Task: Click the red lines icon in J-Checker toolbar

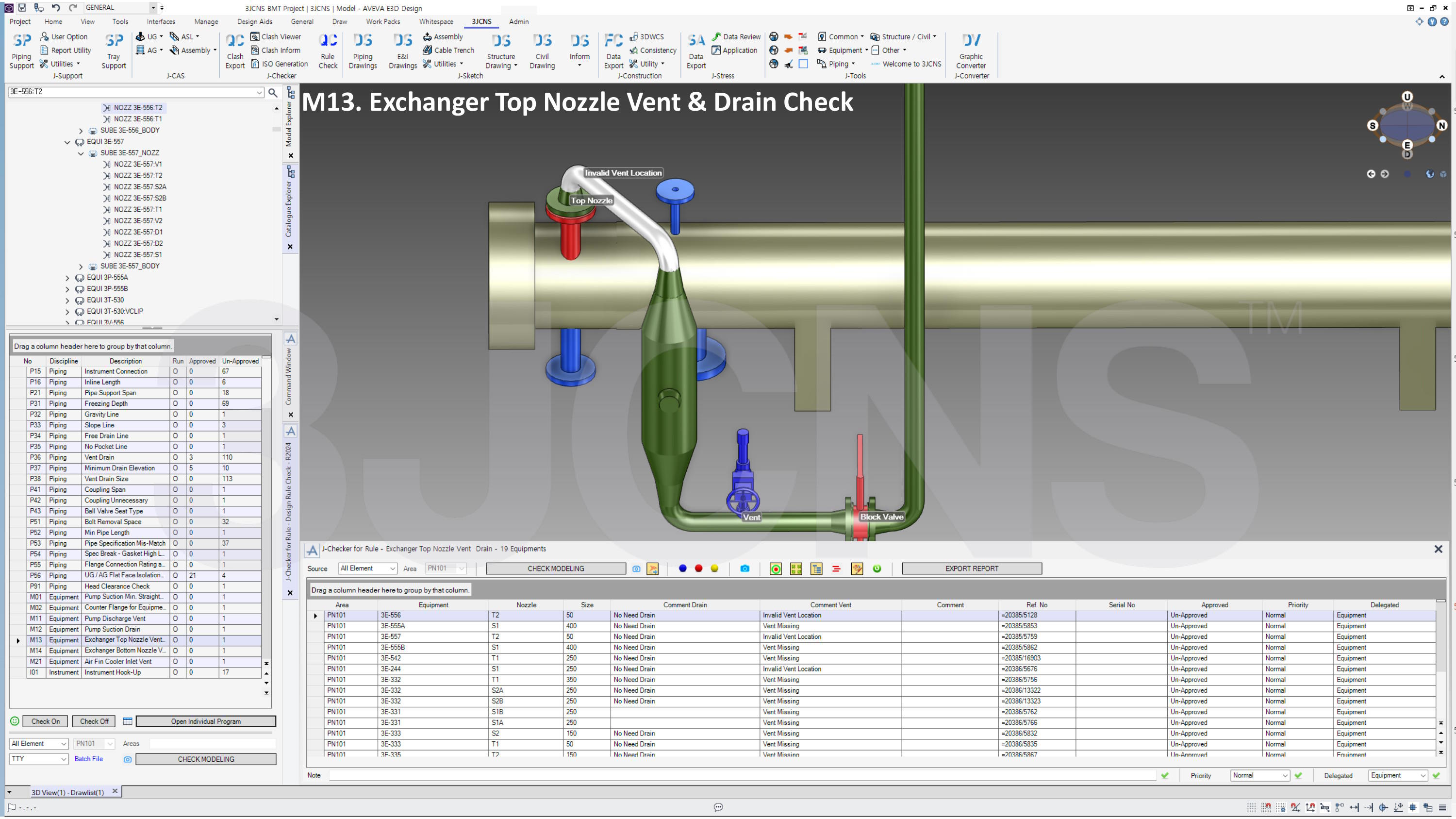Action: click(836, 569)
